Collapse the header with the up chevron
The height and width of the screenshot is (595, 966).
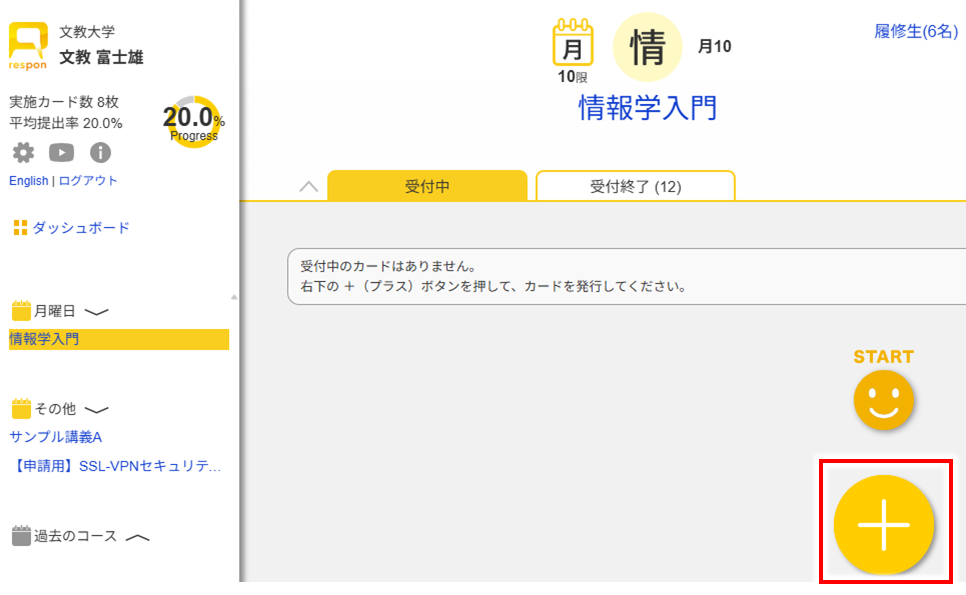(309, 187)
